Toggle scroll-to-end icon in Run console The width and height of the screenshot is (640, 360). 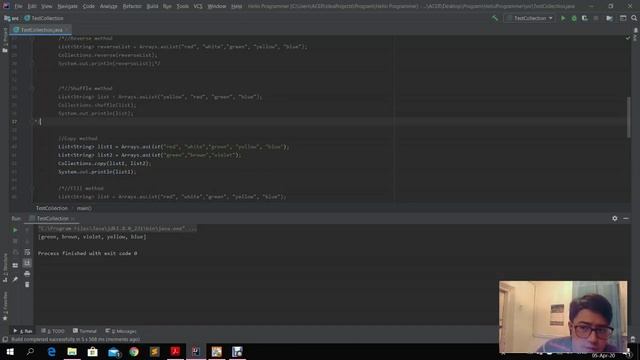pyautogui.click(x=27, y=263)
